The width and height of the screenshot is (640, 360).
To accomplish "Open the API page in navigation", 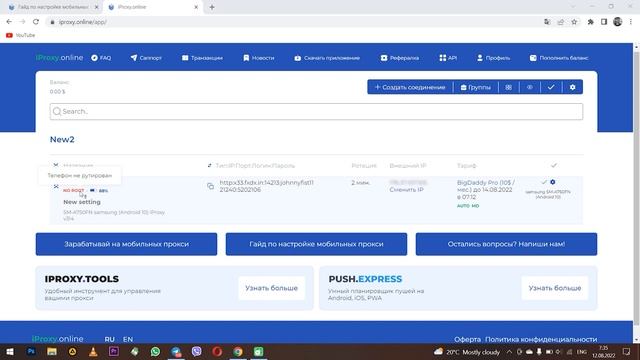I will point(448,58).
